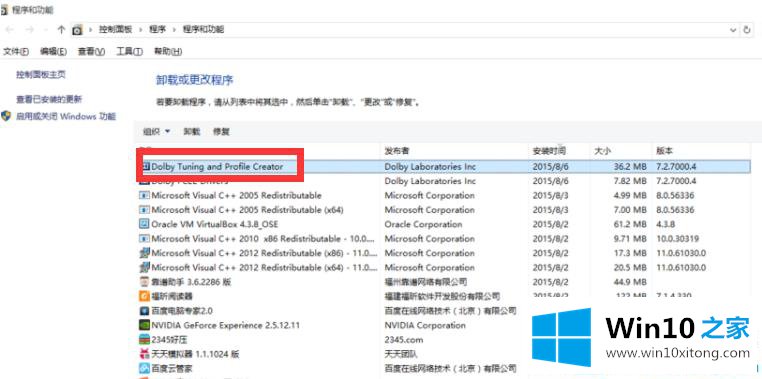
Task: Click the 修复 toolbar button
Action: coord(221,131)
